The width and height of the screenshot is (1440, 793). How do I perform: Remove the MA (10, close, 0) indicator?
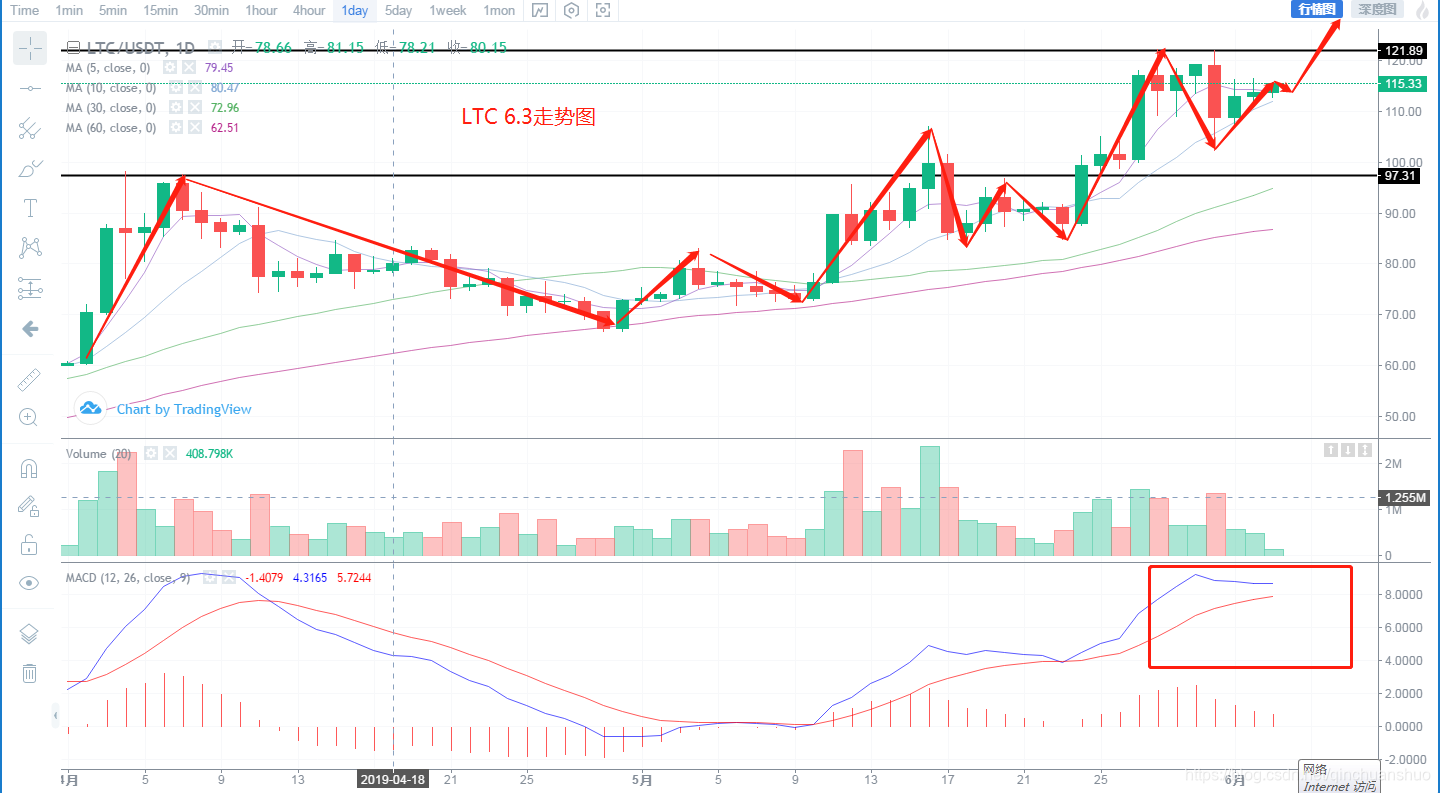click(x=195, y=88)
